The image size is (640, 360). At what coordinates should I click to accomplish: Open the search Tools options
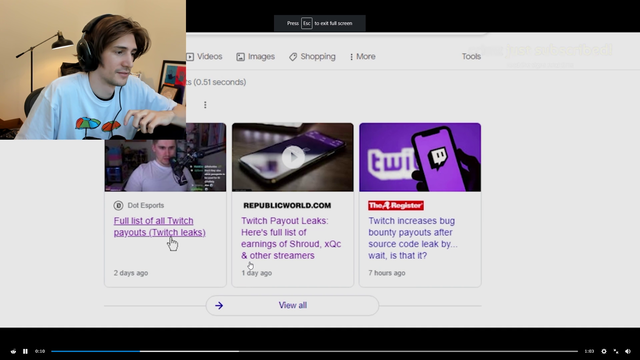coord(471,56)
